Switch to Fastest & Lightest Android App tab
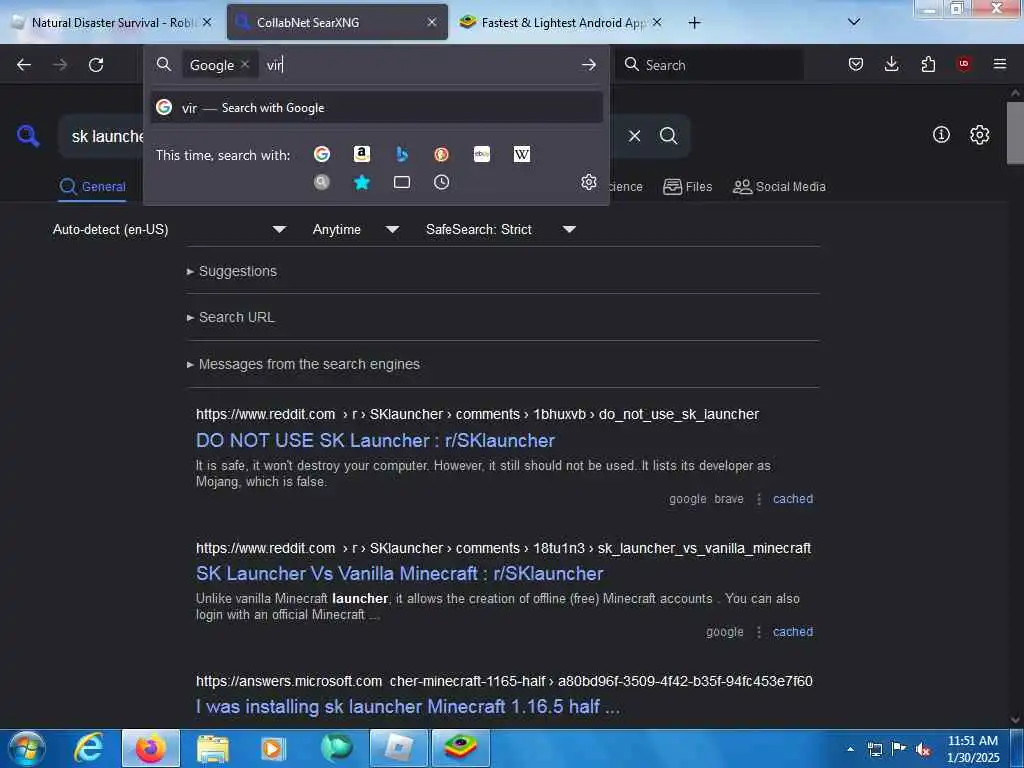 (x=563, y=22)
